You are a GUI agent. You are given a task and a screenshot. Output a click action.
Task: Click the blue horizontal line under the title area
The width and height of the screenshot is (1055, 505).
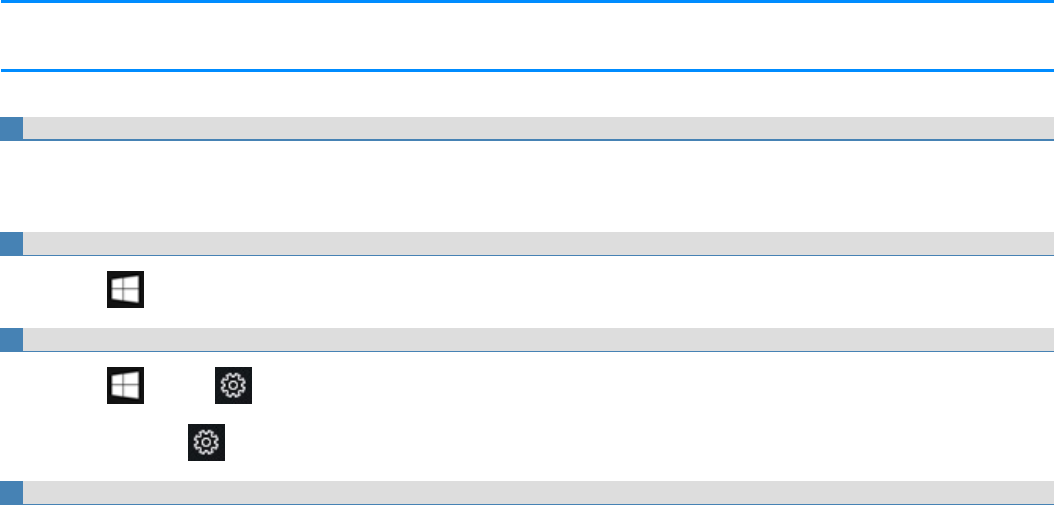point(527,70)
